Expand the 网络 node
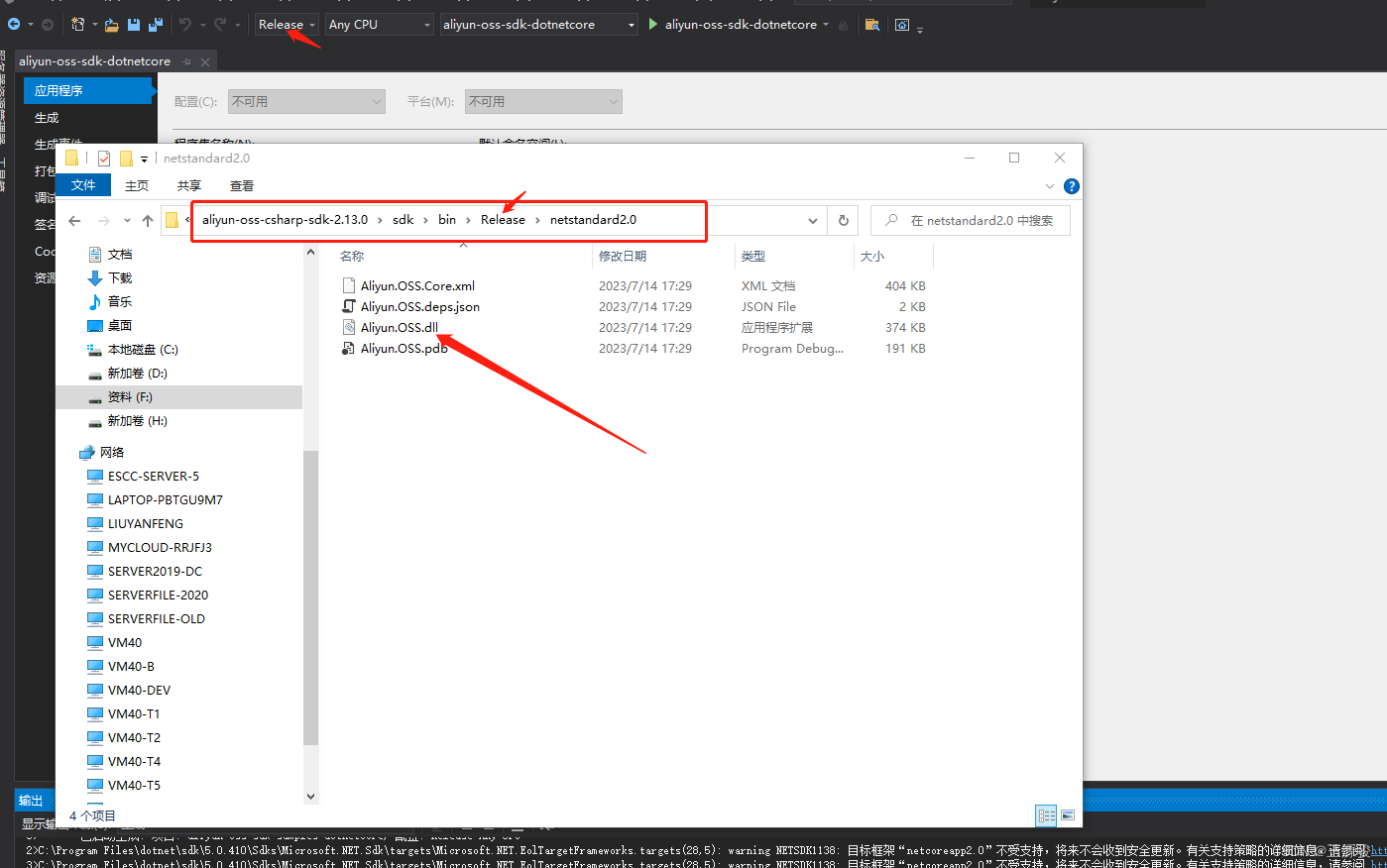Image resolution: width=1387 pixels, height=868 pixels. click(x=111, y=452)
